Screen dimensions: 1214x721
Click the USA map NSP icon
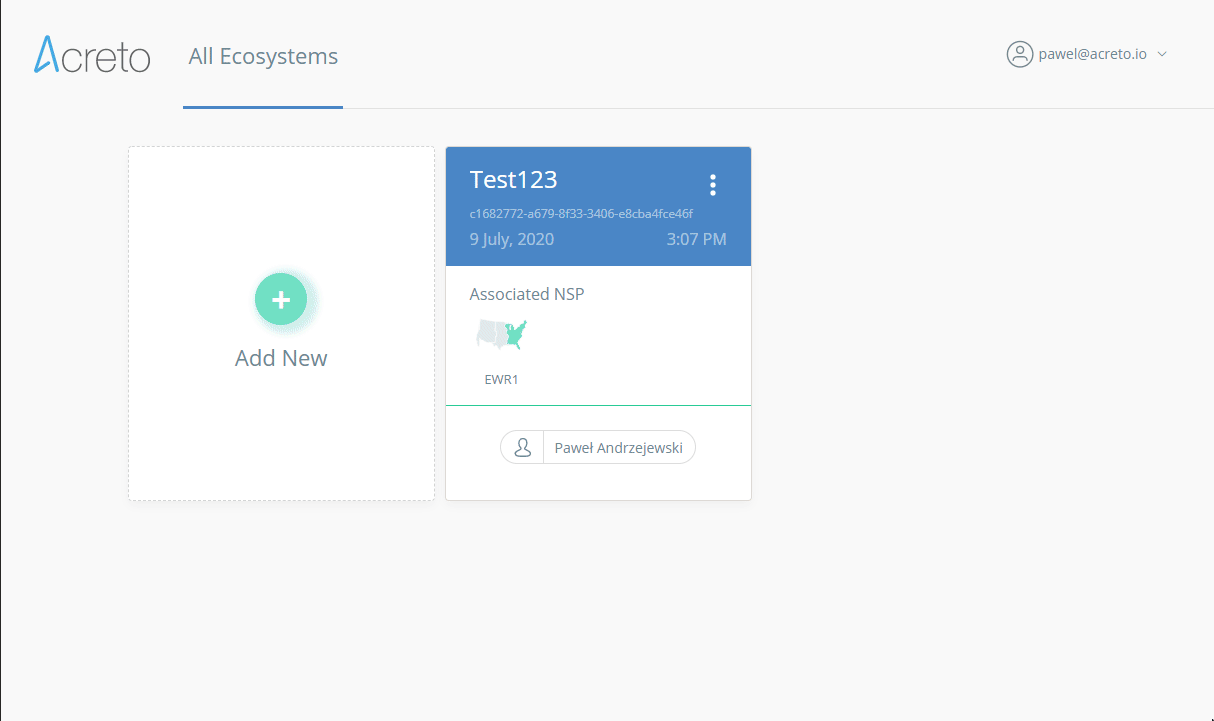pyautogui.click(x=502, y=334)
